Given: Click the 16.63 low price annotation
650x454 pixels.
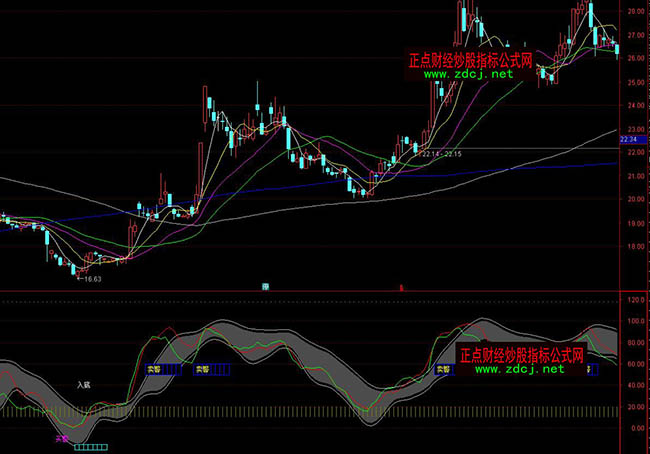Looking at the screenshot, I should (x=90, y=281).
